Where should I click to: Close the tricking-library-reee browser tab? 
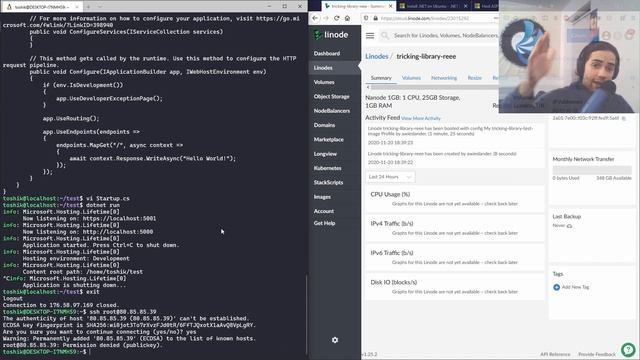click(390, 6)
